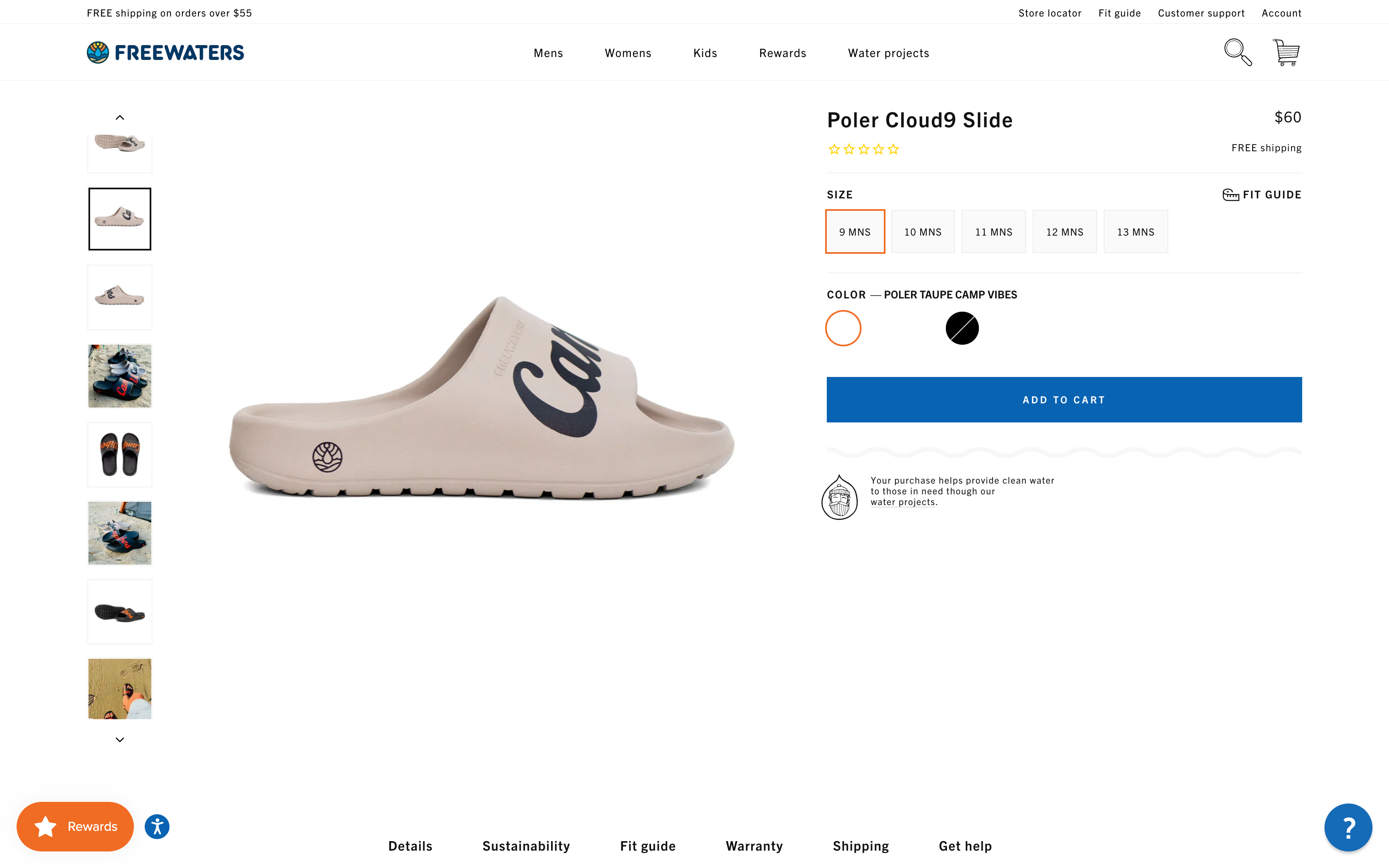Click the bearded man water drop icon
The width and height of the screenshot is (1389, 868).
[x=839, y=497]
